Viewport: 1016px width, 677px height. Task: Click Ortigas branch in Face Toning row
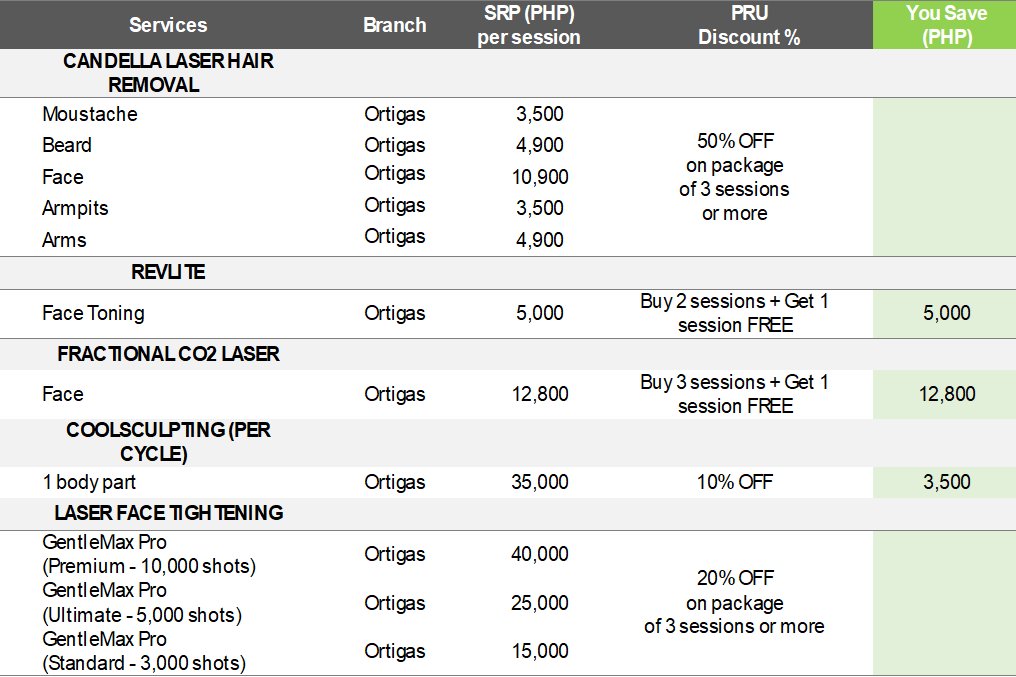point(395,314)
